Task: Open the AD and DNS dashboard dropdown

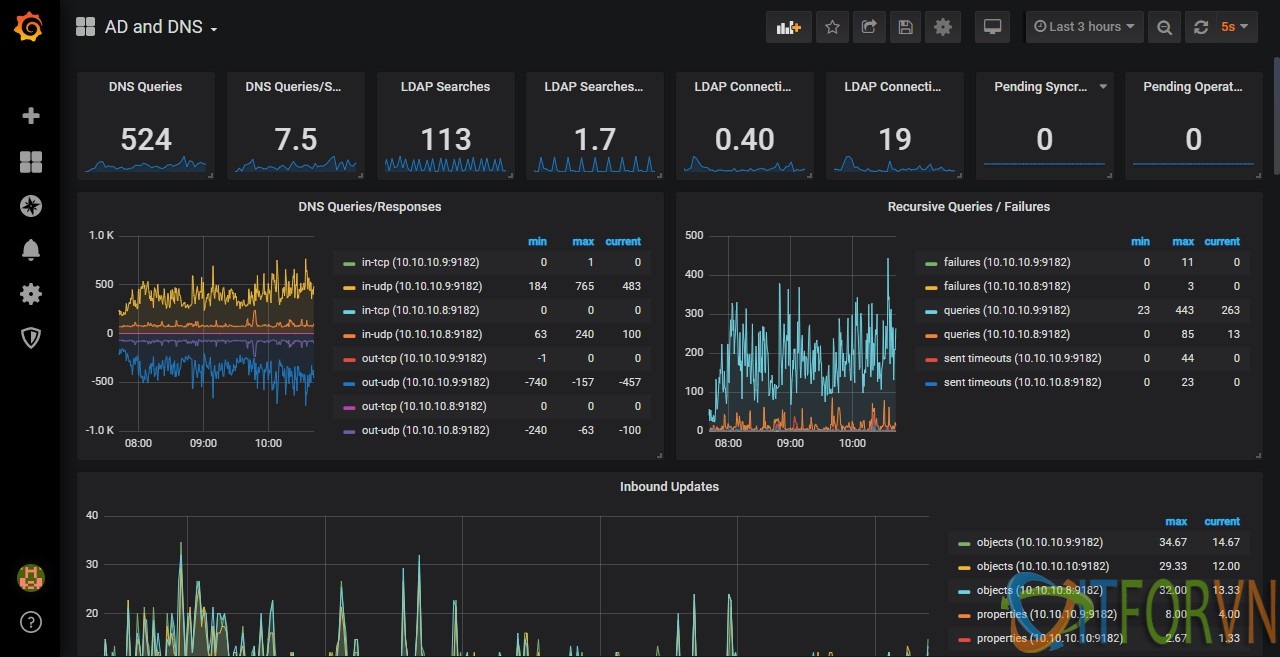Action: [x=160, y=27]
